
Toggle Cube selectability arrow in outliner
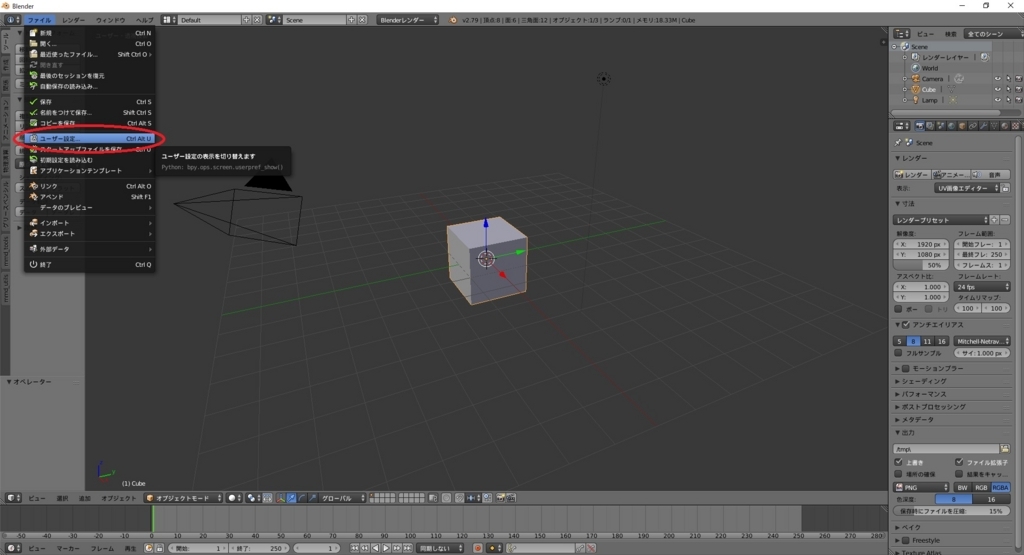click(1008, 89)
